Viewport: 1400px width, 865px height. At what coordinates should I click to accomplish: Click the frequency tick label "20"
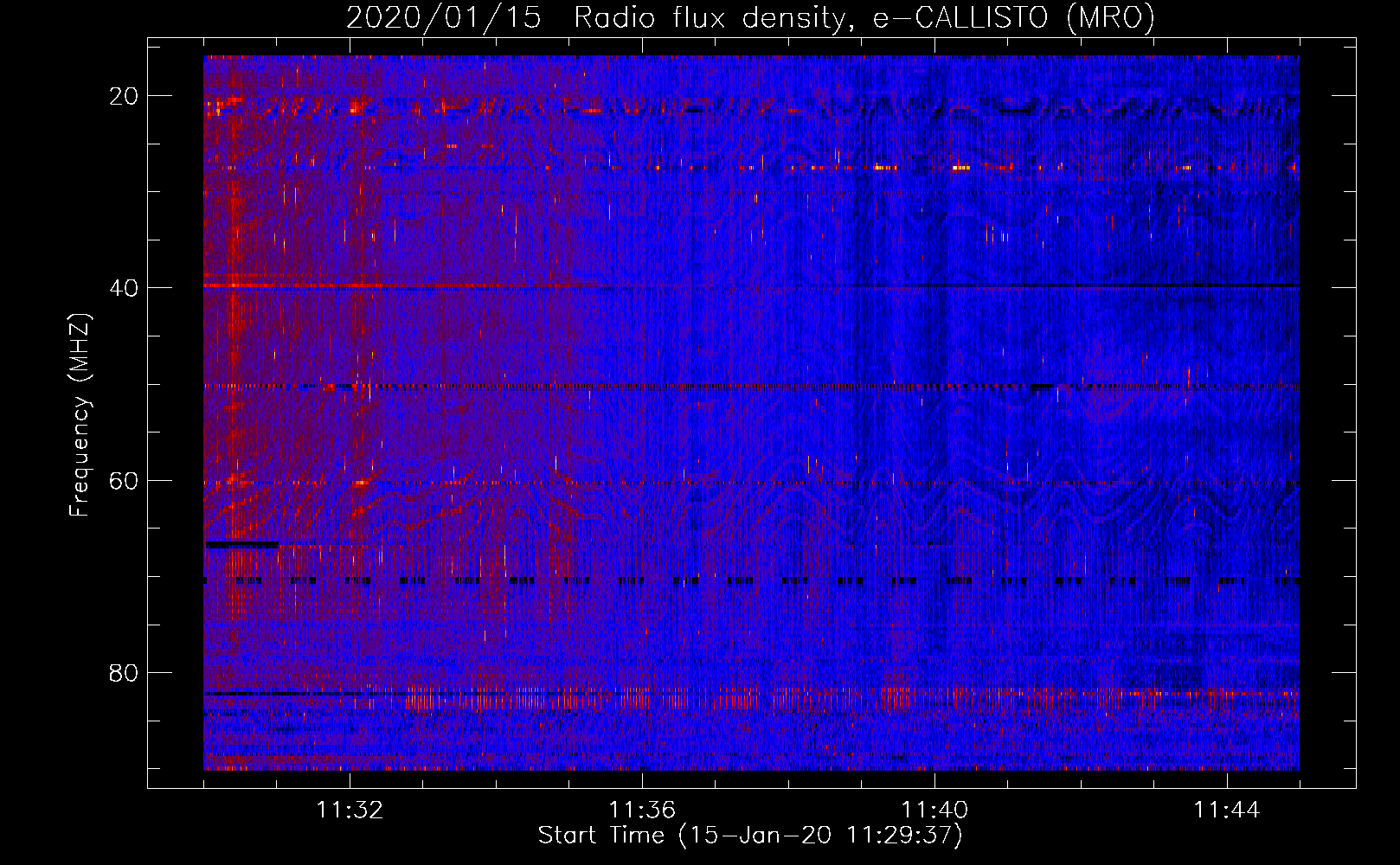click(124, 96)
